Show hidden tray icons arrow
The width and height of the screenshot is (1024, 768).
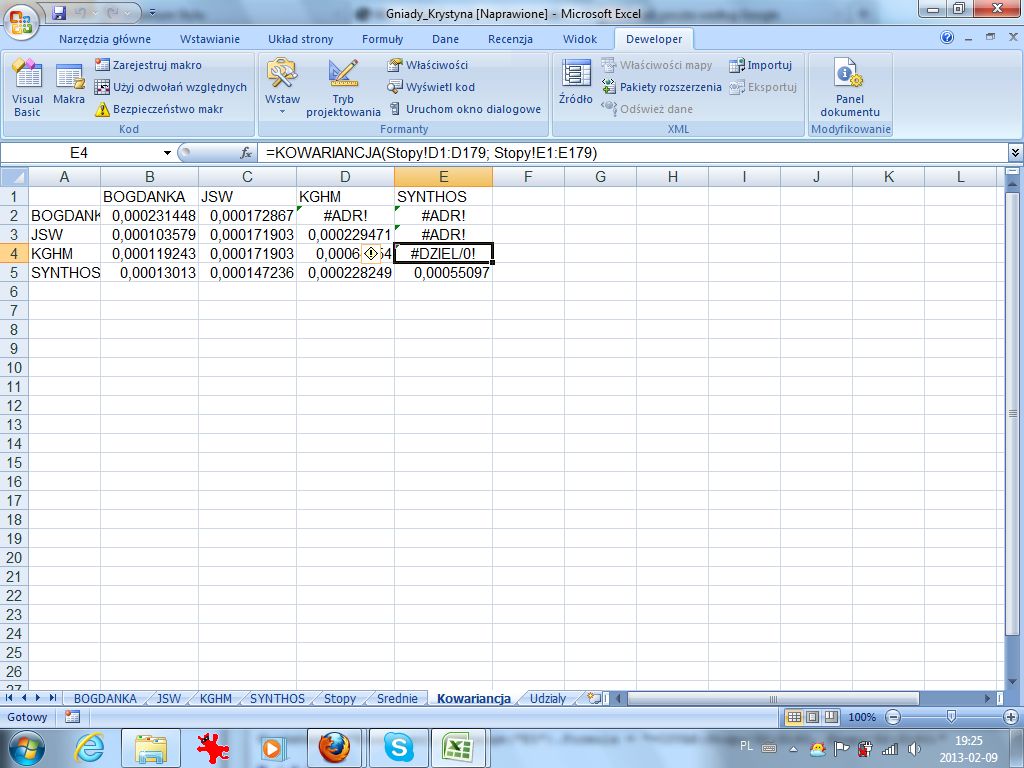(x=793, y=749)
